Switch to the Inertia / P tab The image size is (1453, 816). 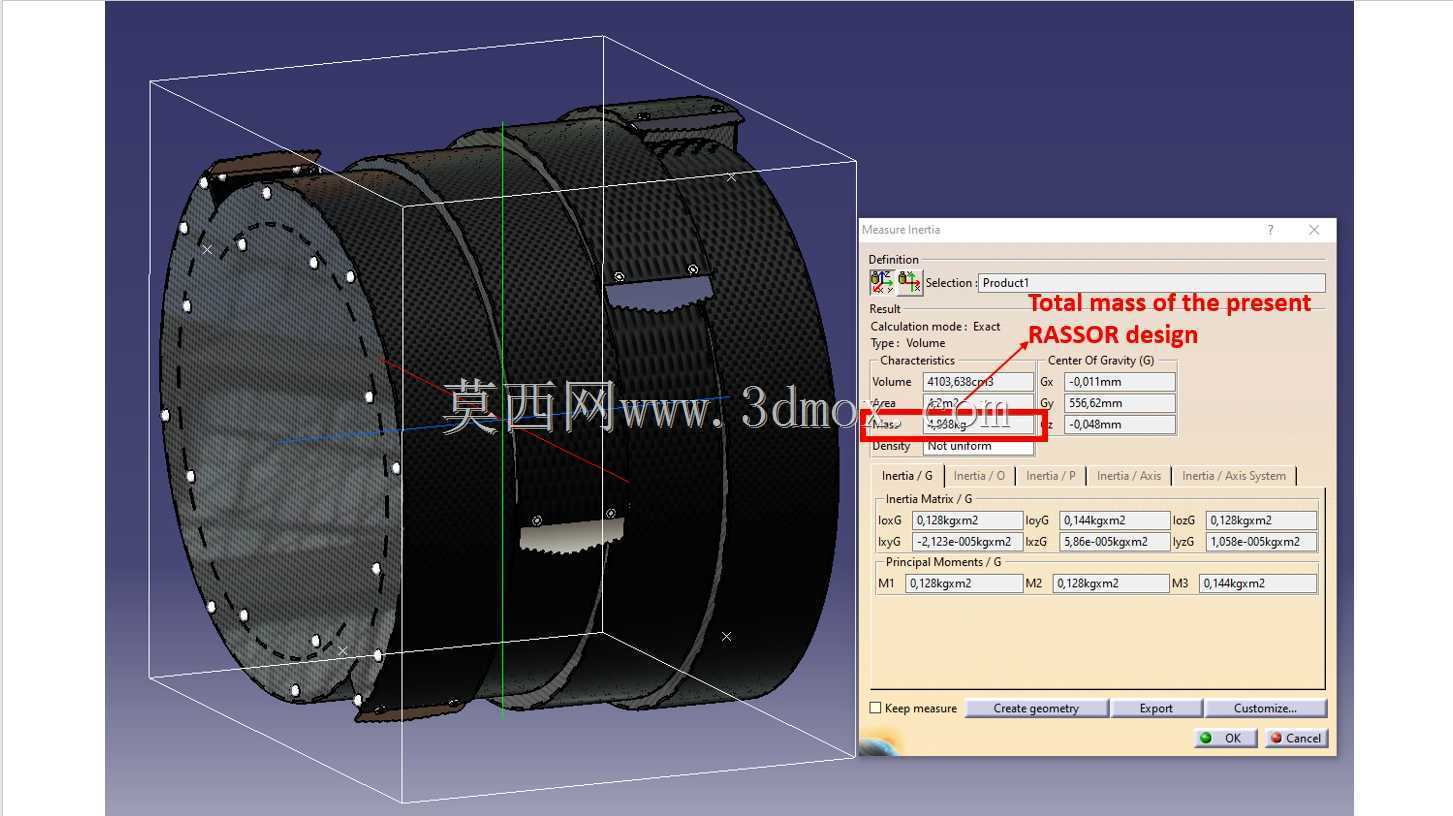tap(1050, 476)
